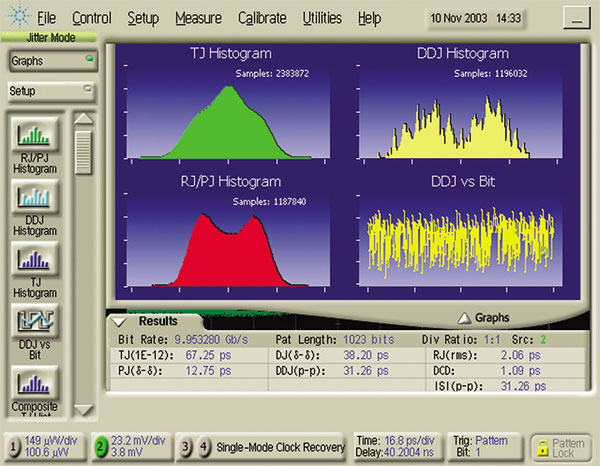The height and width of the screenshot is (466, 600).
Task: Select channel 3 button
Action: 185,446
